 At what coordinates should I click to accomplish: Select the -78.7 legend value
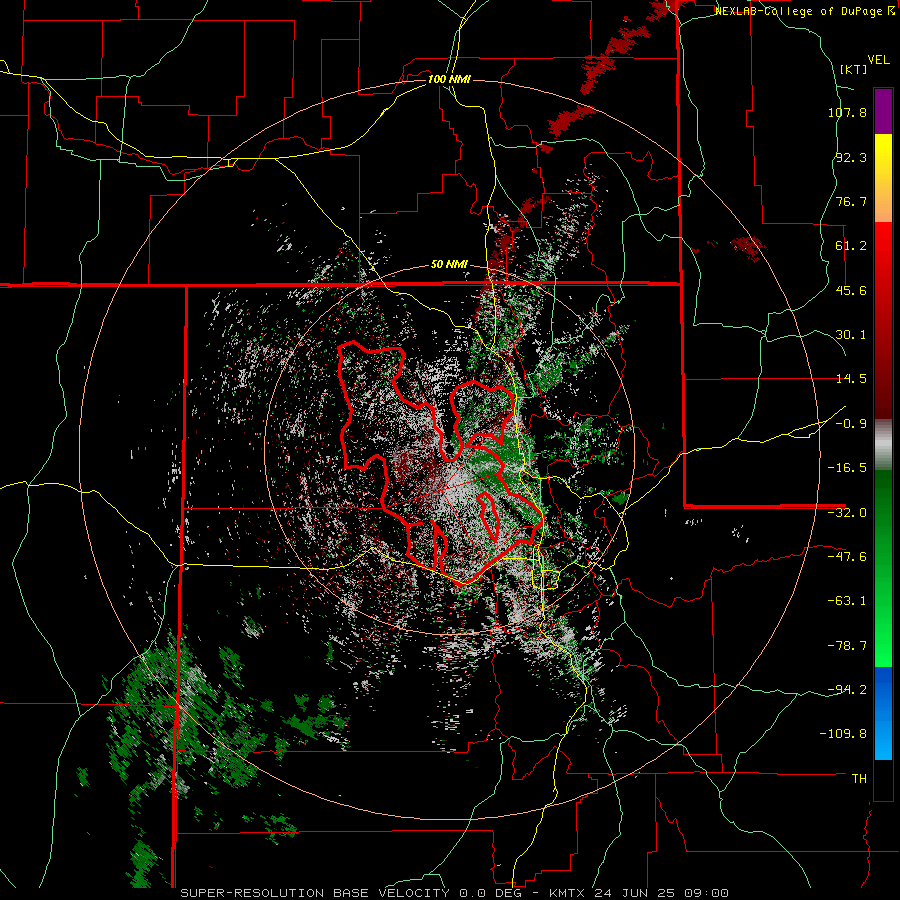coord(847,646)
